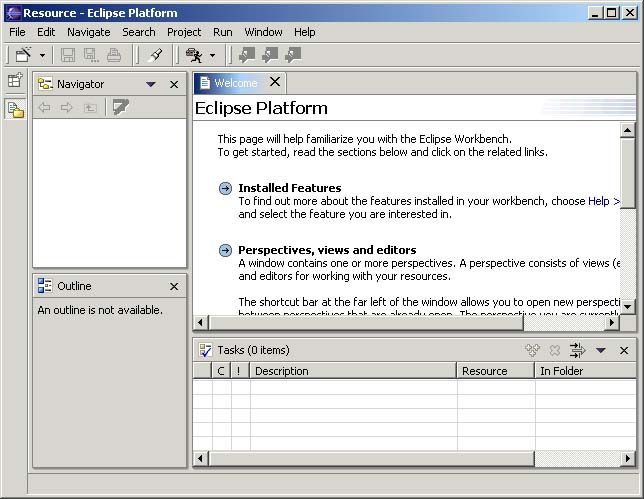This screenshot has height=499, width=644.
Task: Open the Help menu
Action: tap(304, 32)
